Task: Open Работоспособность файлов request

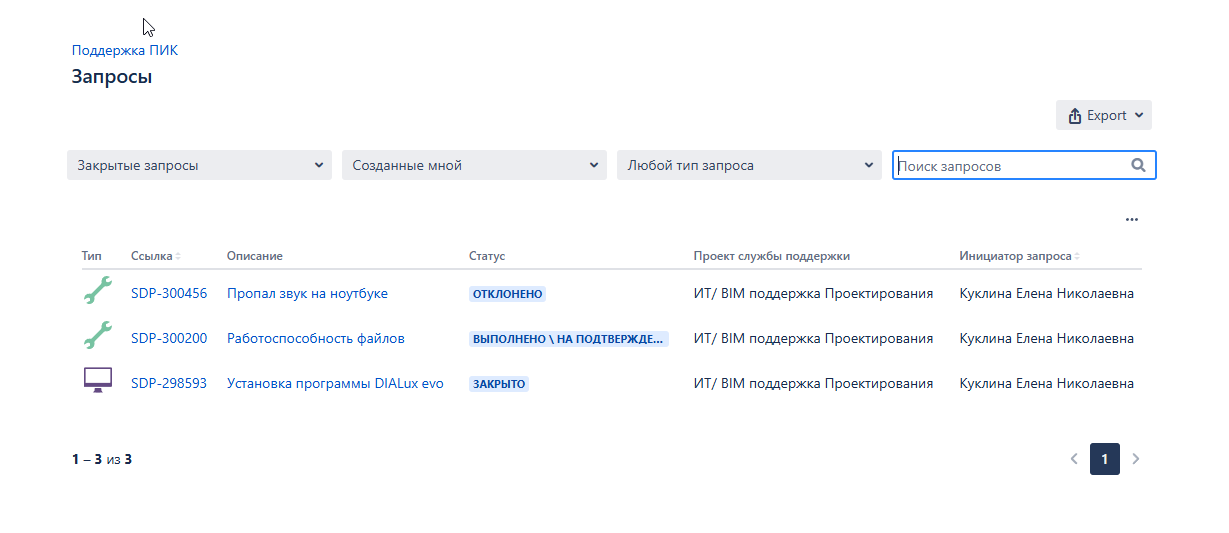Action: click(316, 338)
